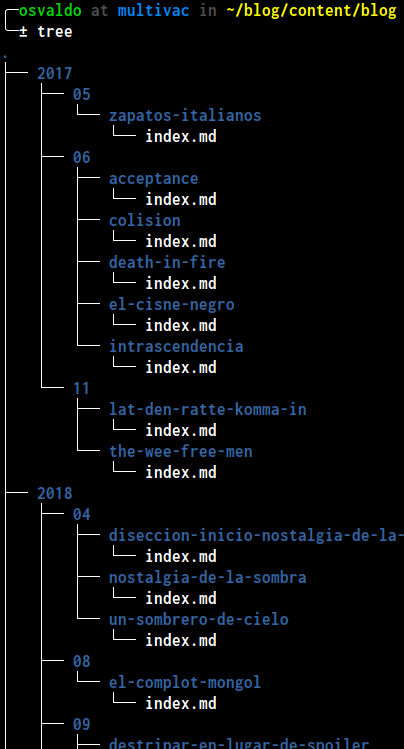
Task: Select the 04 folder under 2018
Action: click(x=82, y=515)
